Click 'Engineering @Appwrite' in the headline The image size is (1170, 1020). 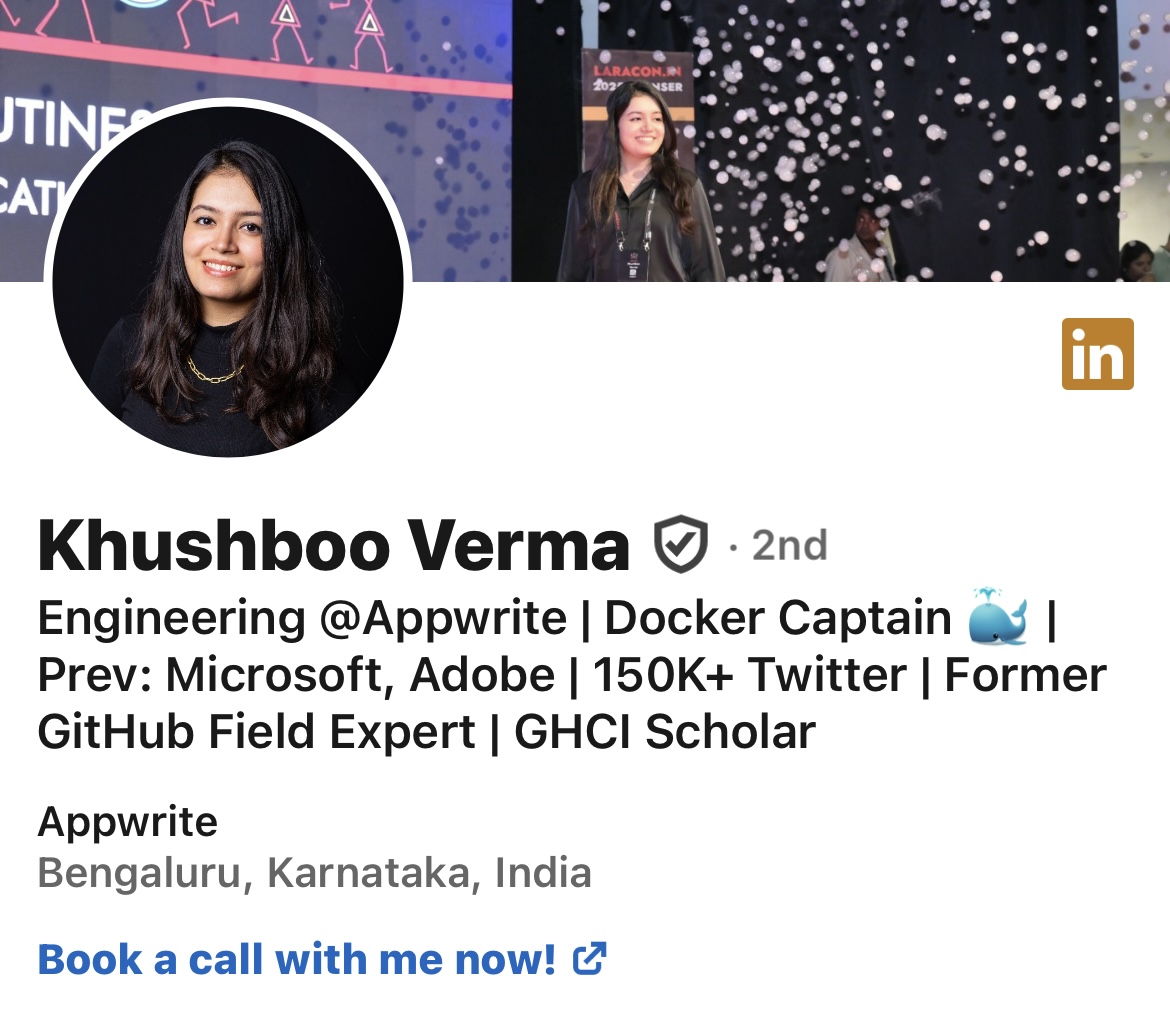tap(302, 619)
